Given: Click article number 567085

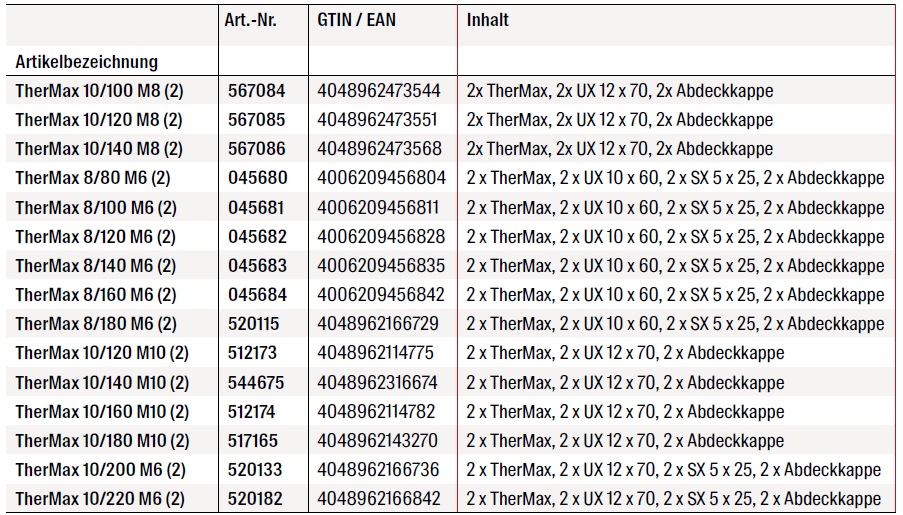Looking at the screenshot, I should coord(256,120).
